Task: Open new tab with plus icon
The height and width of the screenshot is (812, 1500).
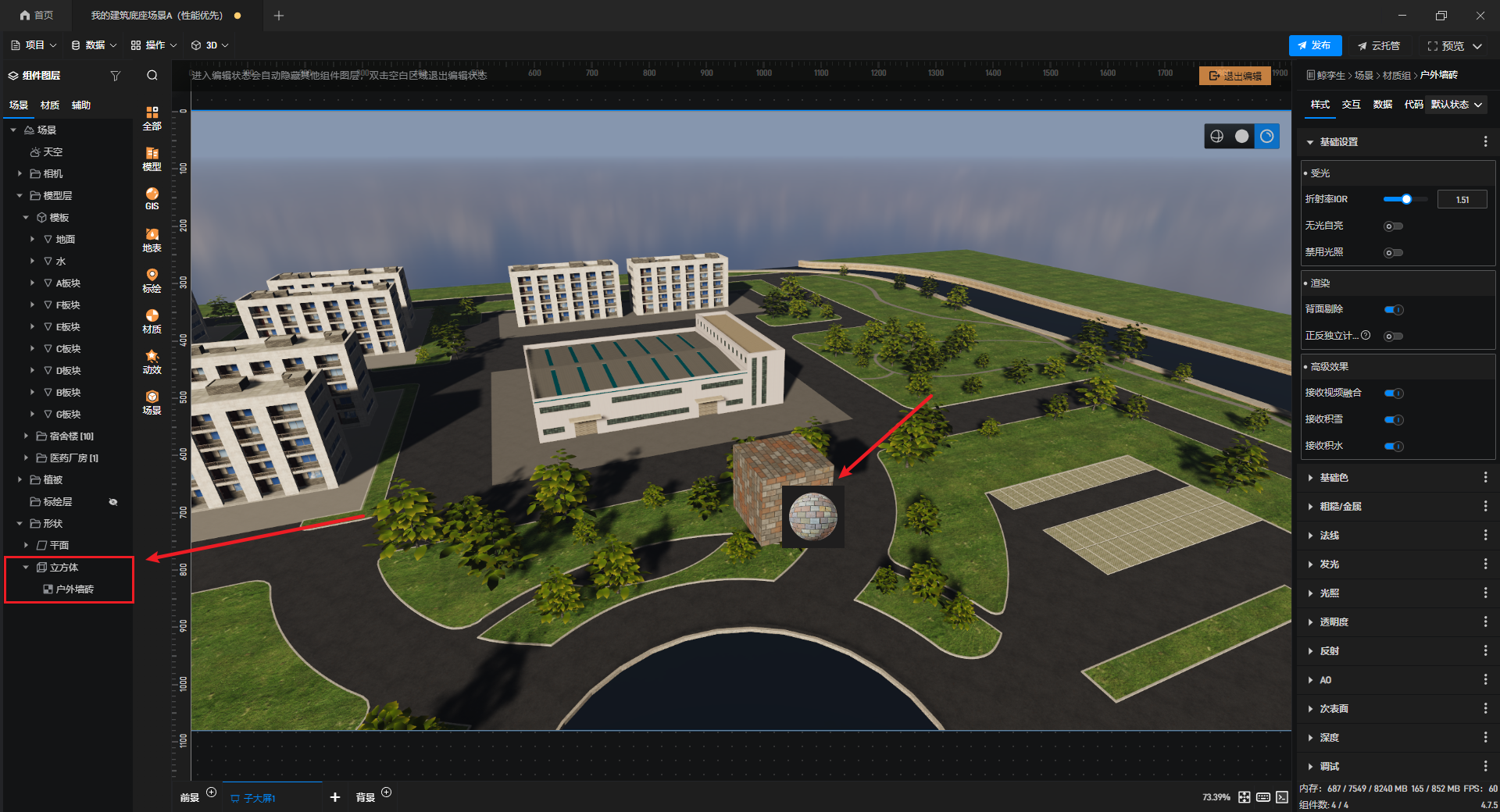Action: [x=279, y=16]
